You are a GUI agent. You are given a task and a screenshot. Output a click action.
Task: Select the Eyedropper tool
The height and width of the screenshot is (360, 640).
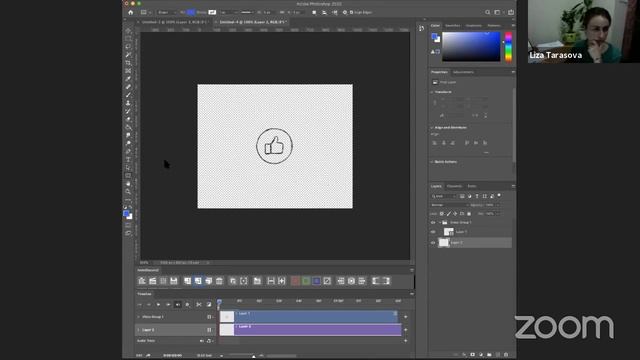(x=128, y=79)
